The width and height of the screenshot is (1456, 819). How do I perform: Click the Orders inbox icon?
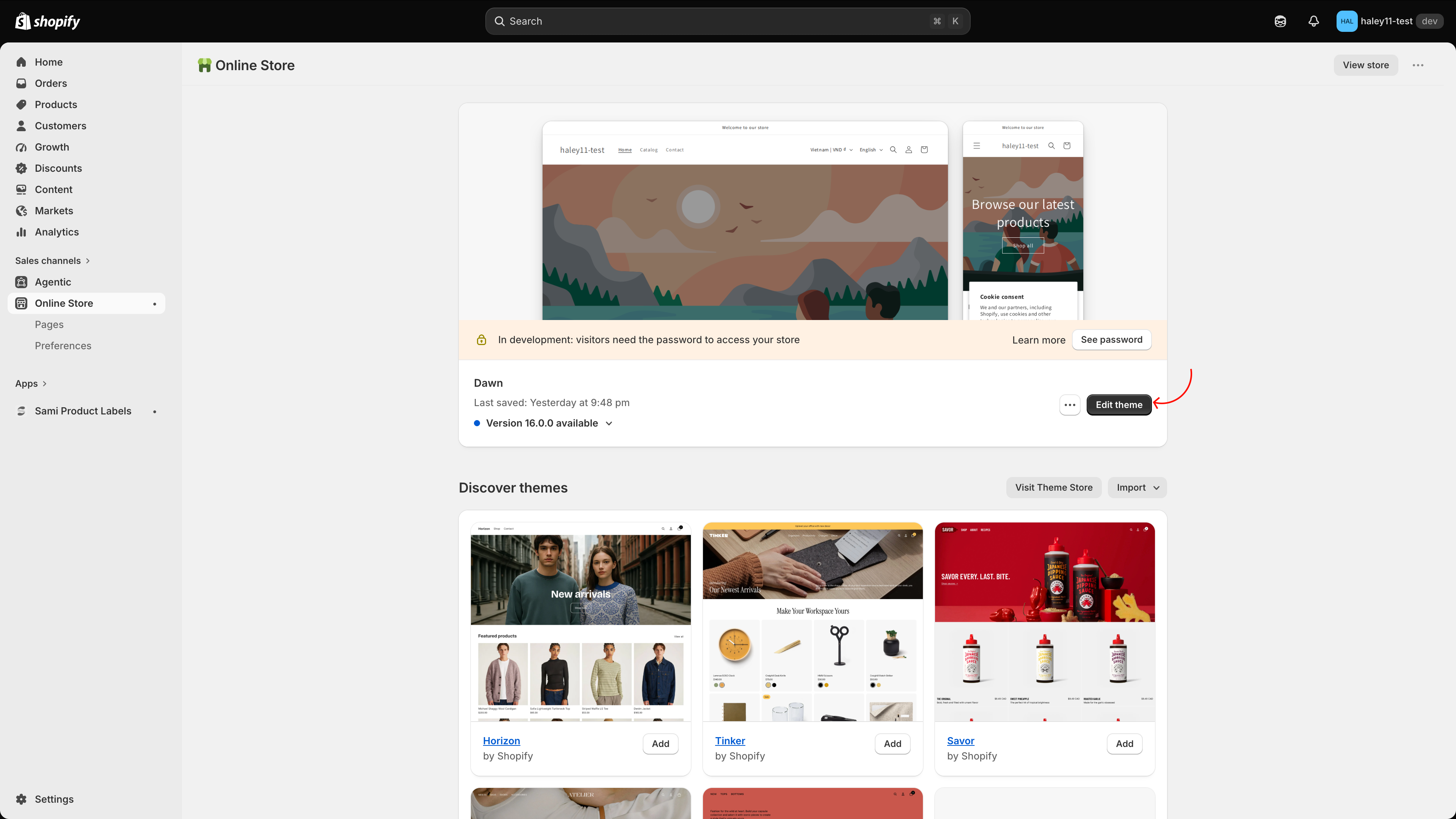click(22, 83)
